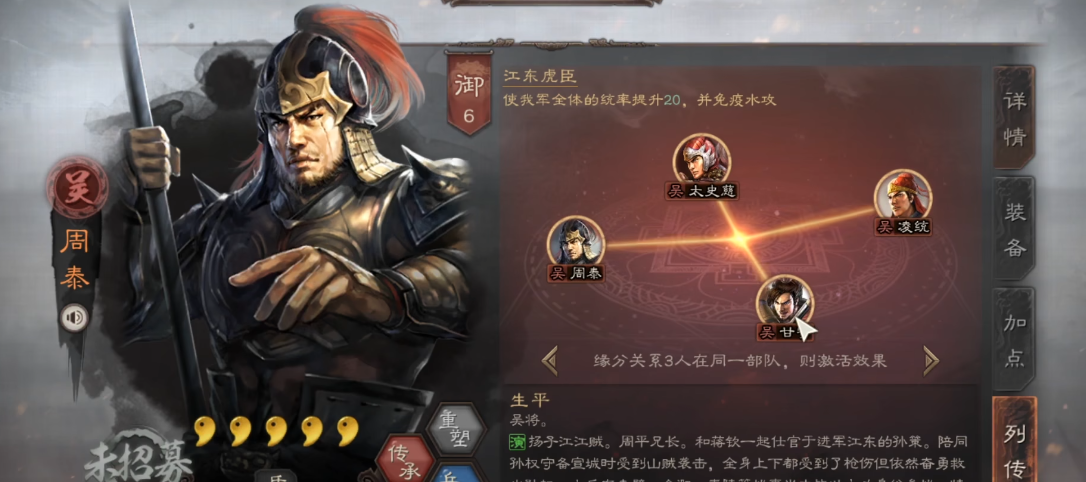1086x482 pixels.
Task: Show next bond with right arrow
Action: [931, 361]
